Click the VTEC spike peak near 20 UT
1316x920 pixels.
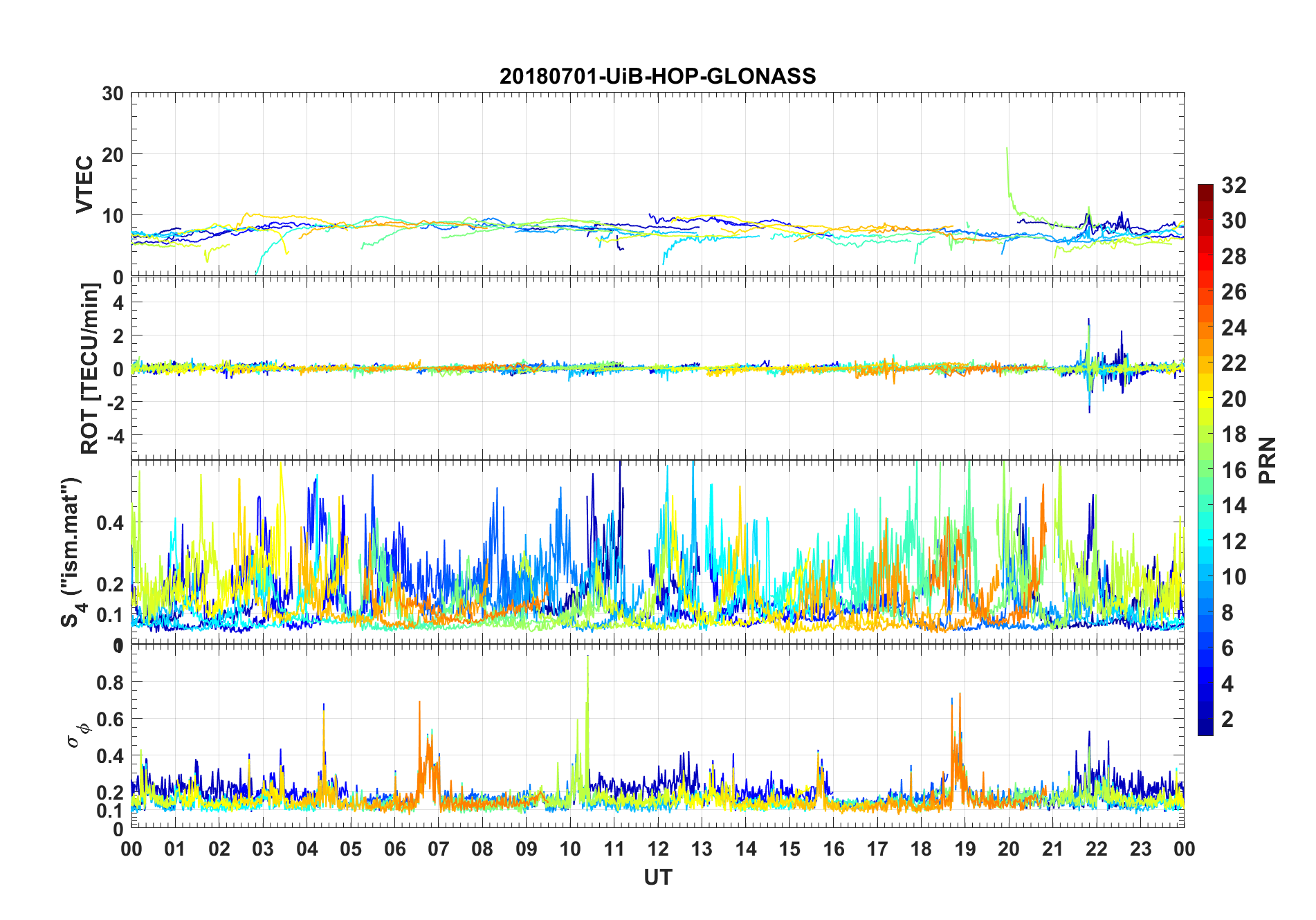coord(1007,149)
